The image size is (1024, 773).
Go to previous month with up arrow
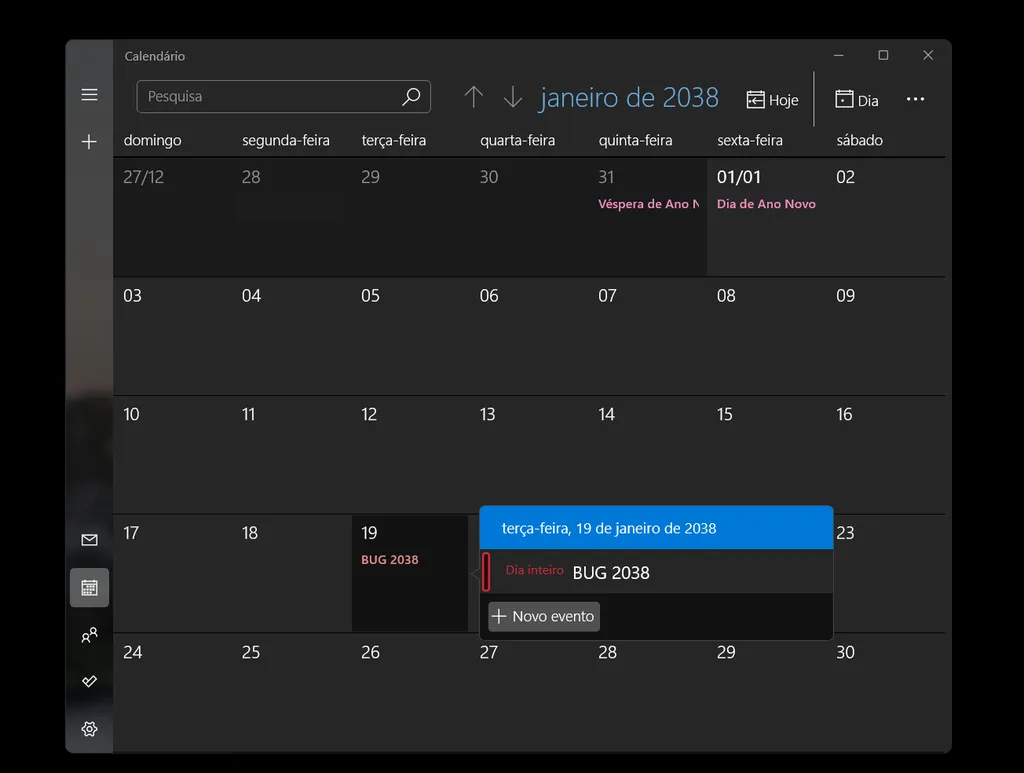click(474, 97)
